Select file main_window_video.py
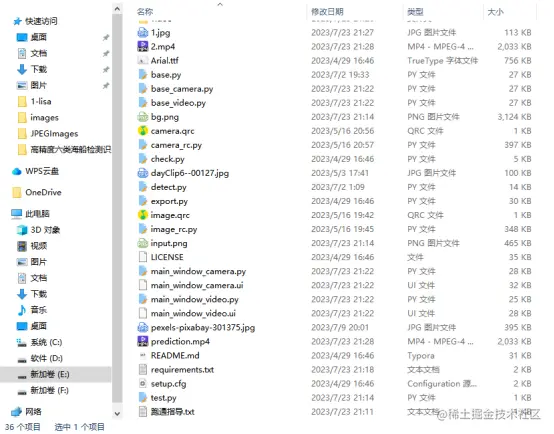The image size is (554, 434). pyautogui.click(x=195, y=299)
